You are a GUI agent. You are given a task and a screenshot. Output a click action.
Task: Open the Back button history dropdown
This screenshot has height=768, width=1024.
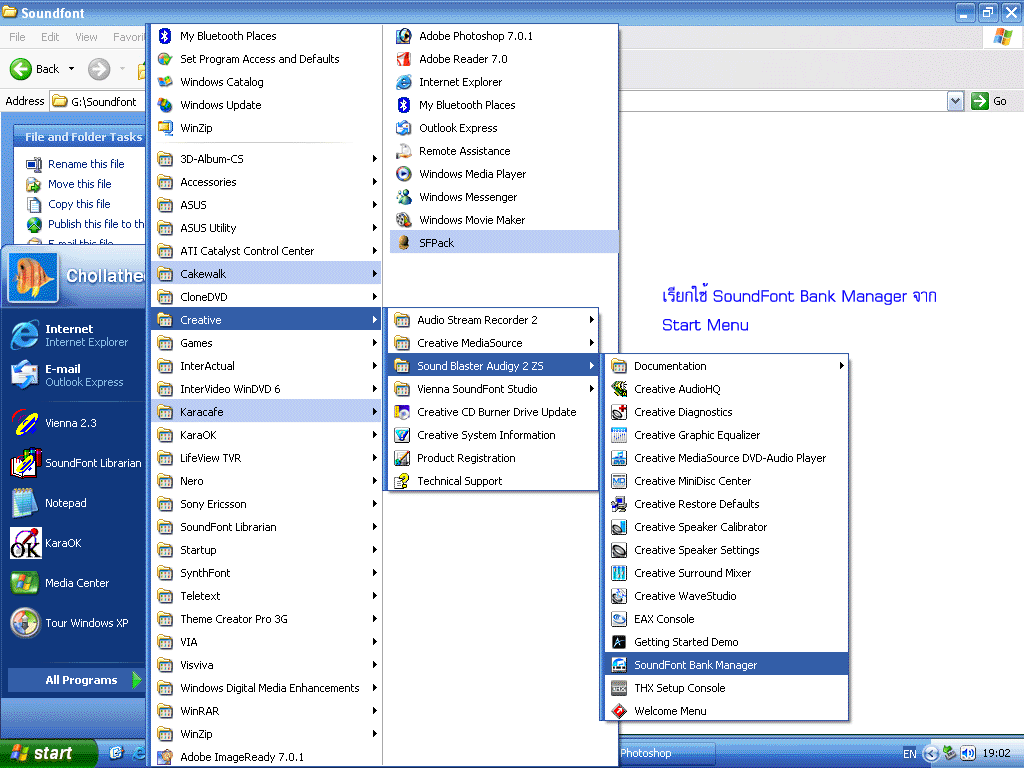[71, 69]
